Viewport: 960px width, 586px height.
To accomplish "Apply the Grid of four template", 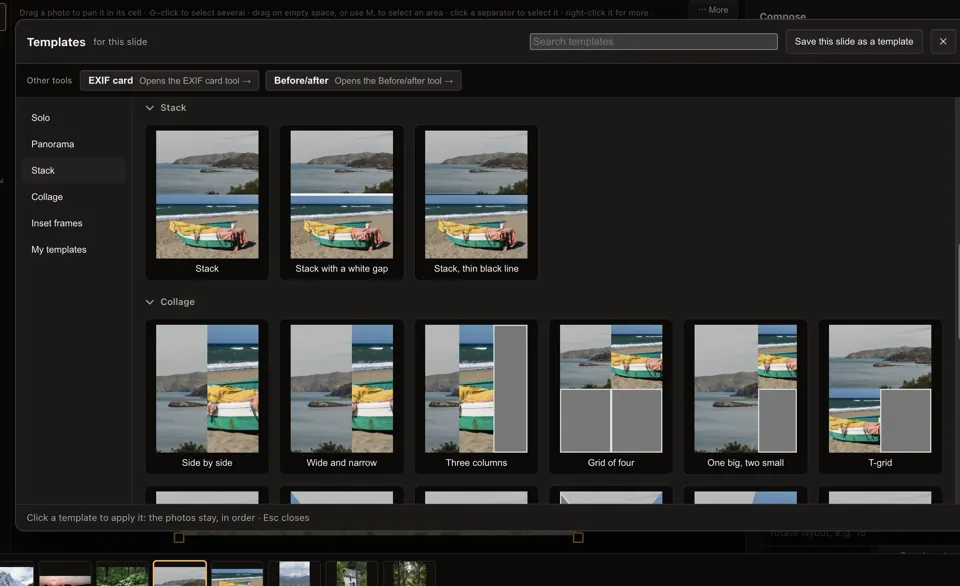I will [611, 397].
